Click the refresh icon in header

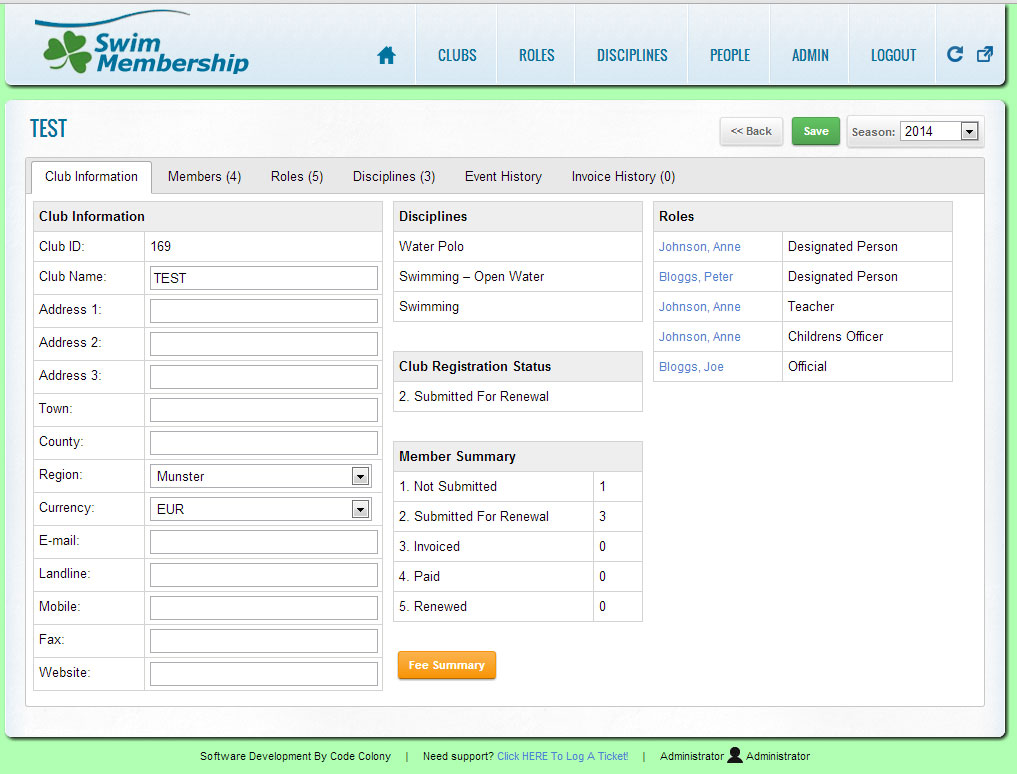955,54
